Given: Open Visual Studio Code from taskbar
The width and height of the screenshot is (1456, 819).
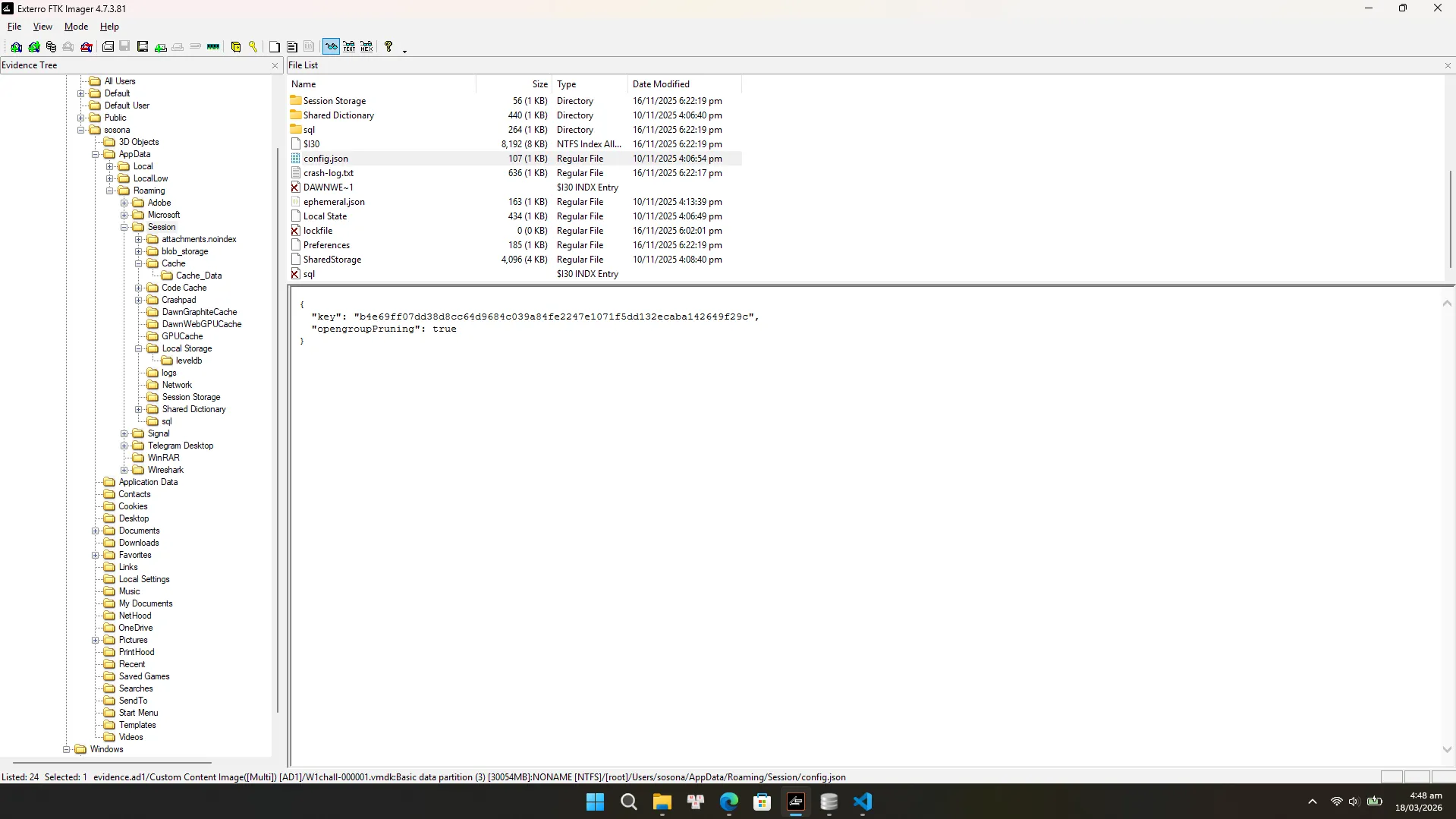Looking at the screenshot, I should pyautogui.click(x=863, y=802).
